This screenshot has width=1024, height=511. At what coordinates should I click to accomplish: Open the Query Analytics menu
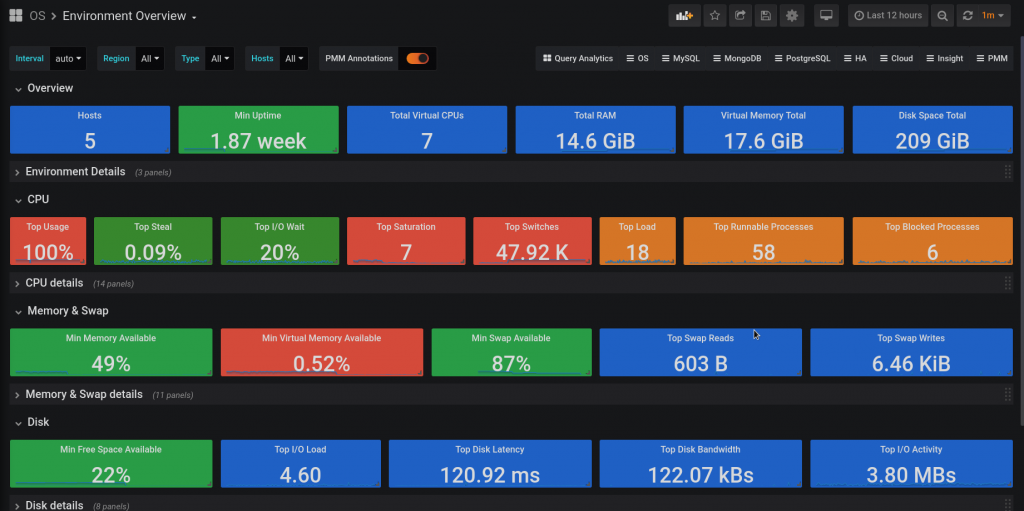tap(577, 58)
